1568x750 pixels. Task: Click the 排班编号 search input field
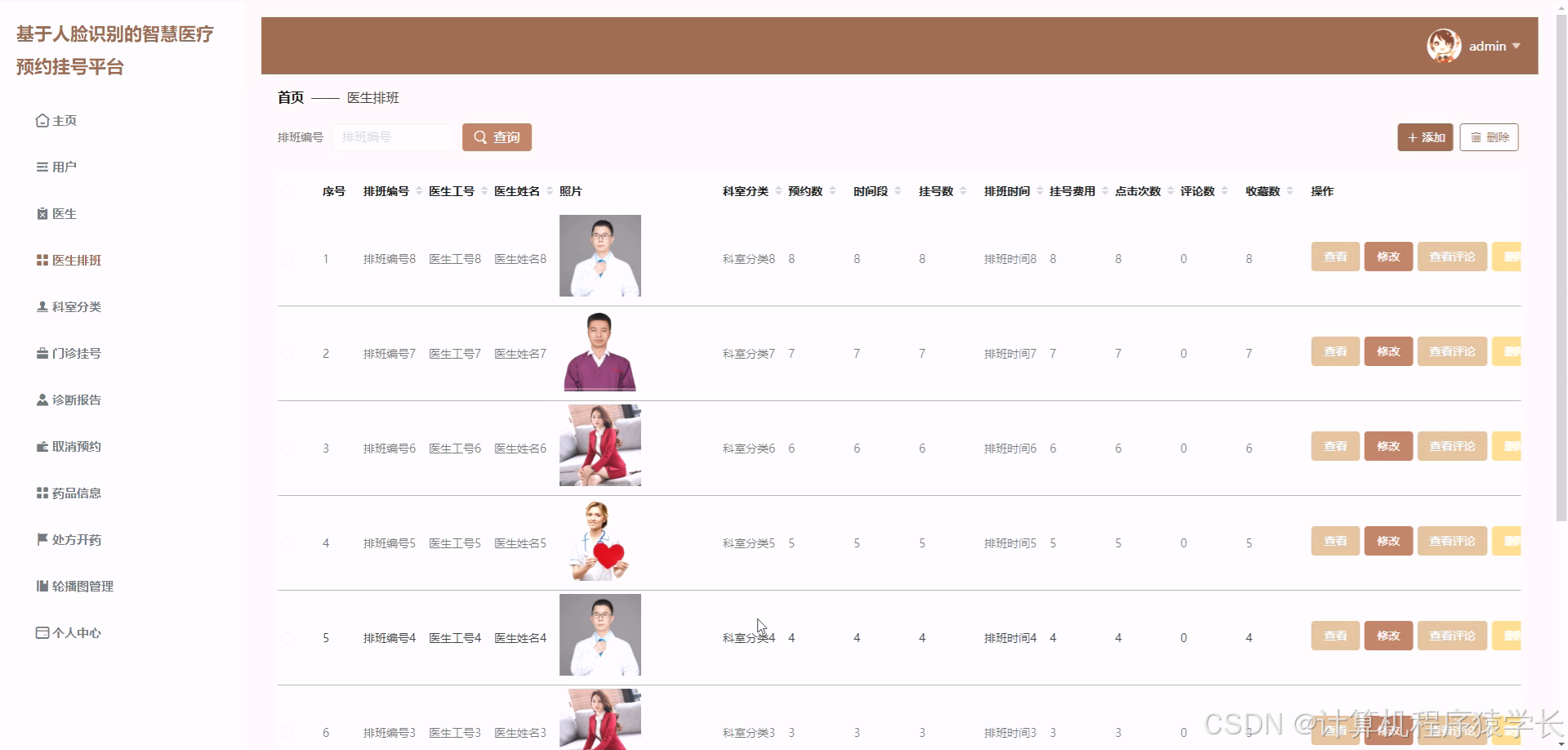(392, 137)
